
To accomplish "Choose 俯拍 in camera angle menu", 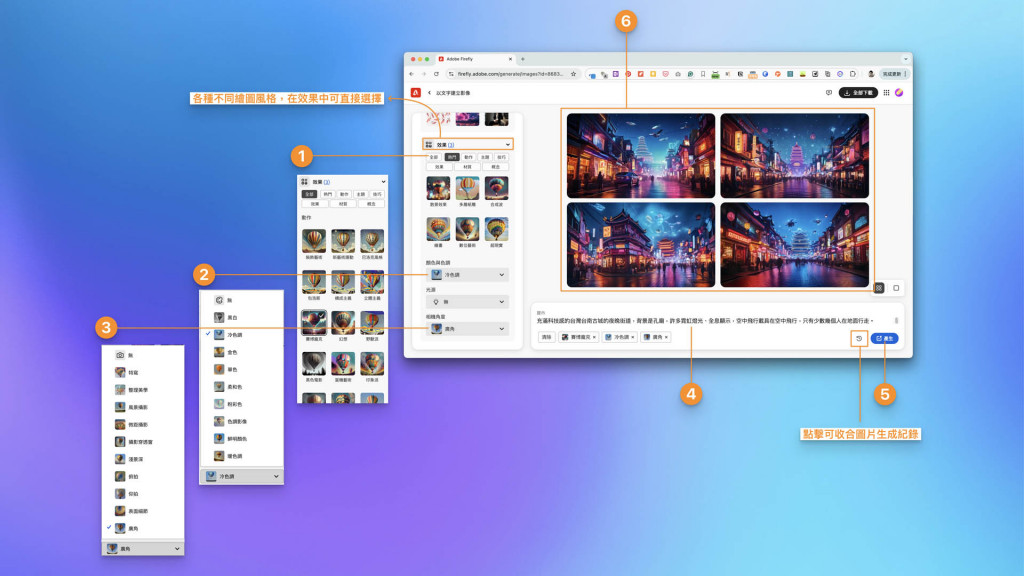I will click(142, 476).
